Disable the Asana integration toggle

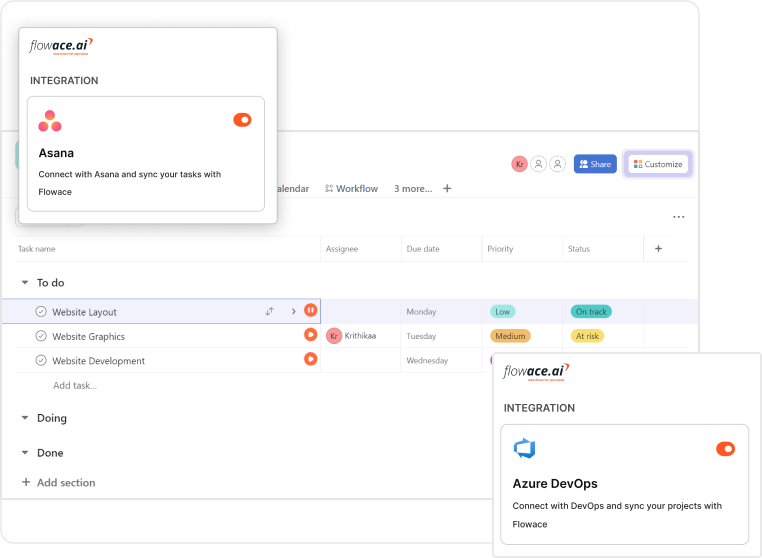(x=242, y=120)
